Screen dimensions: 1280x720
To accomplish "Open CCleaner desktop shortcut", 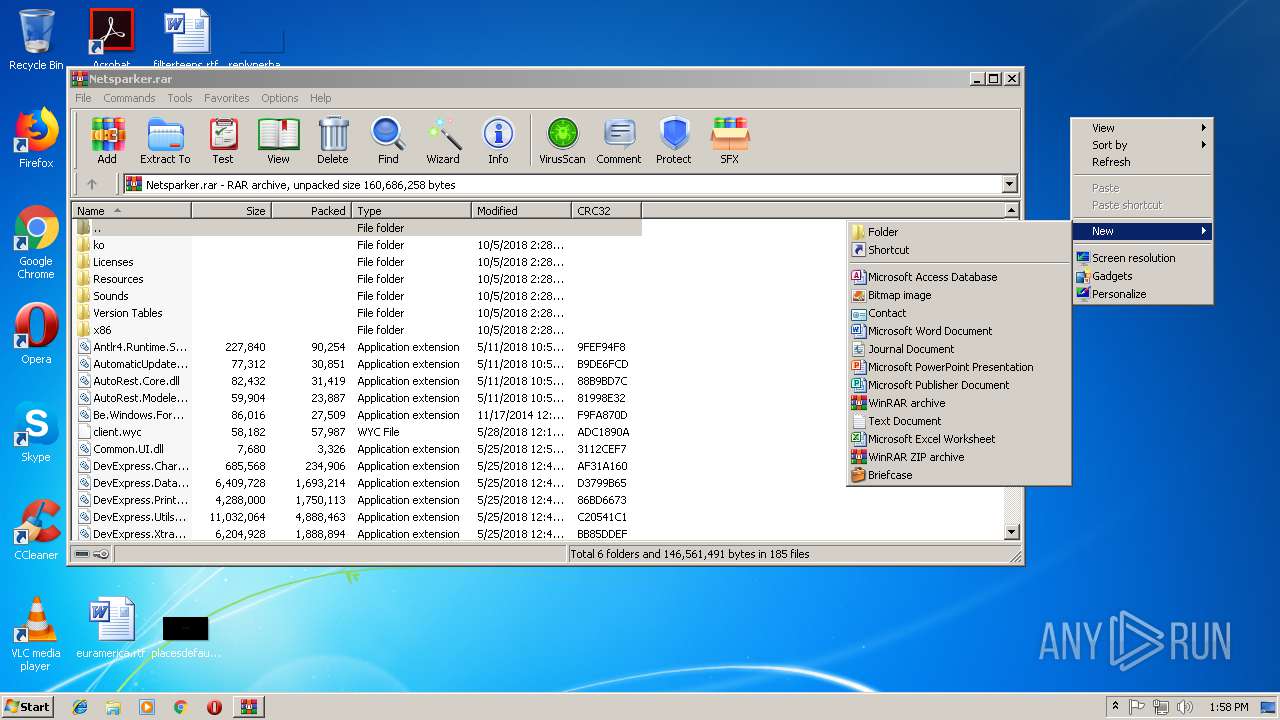I will pos(36,530).
